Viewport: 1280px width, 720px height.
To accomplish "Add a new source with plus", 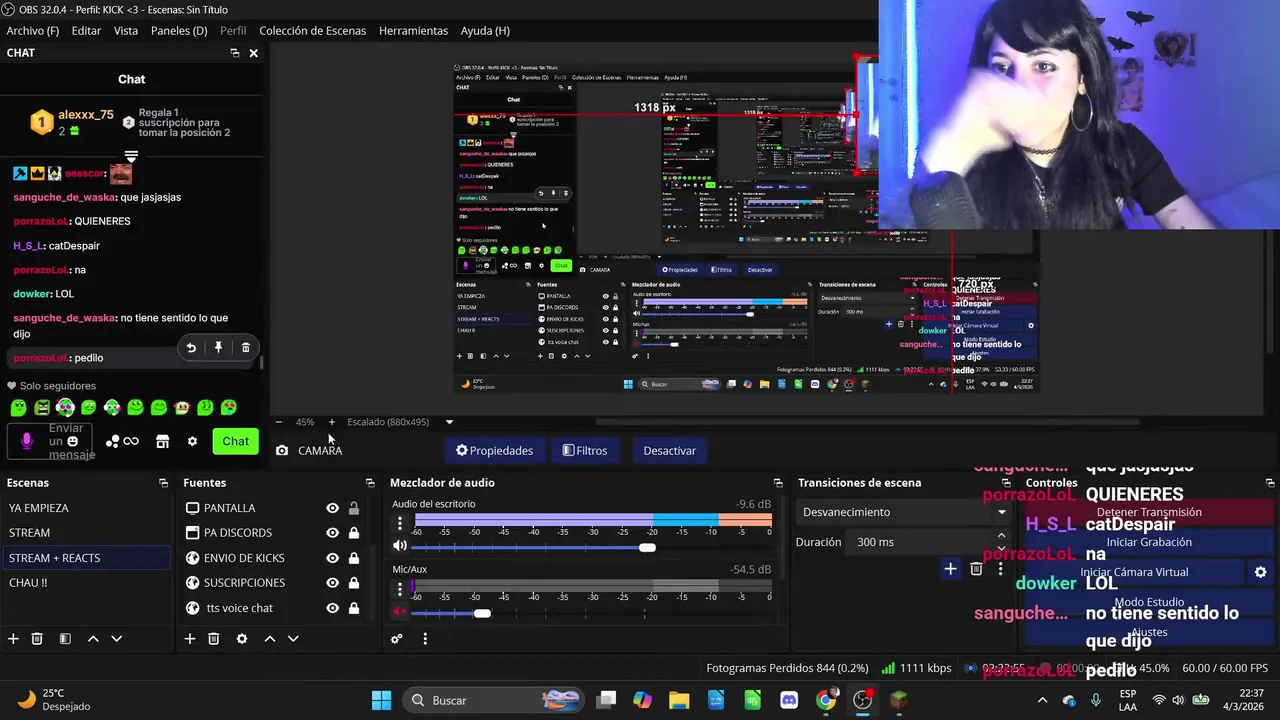I will (189, 638).
